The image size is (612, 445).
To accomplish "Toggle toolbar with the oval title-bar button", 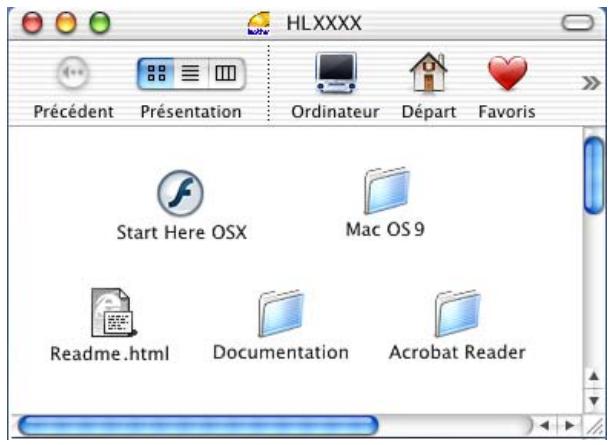I will point(577,23).
